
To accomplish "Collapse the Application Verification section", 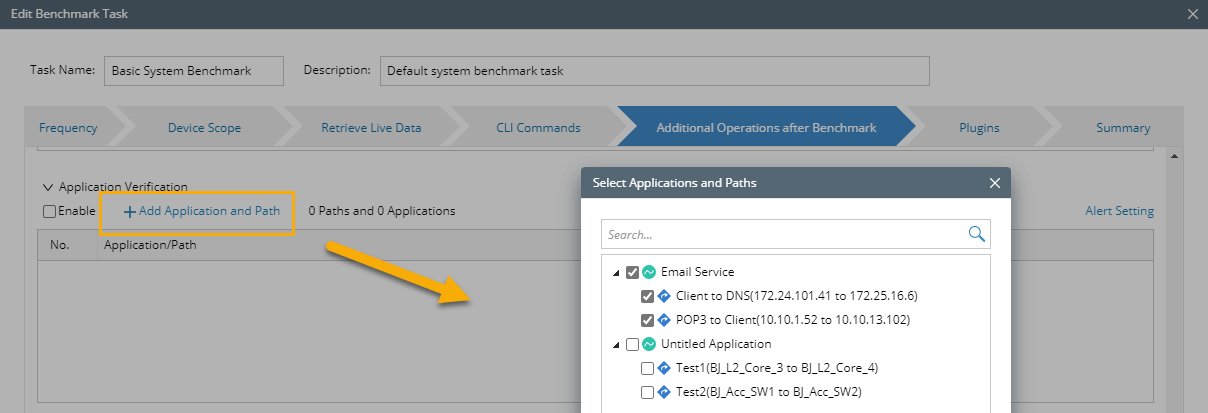I will (x=48, y=187).
